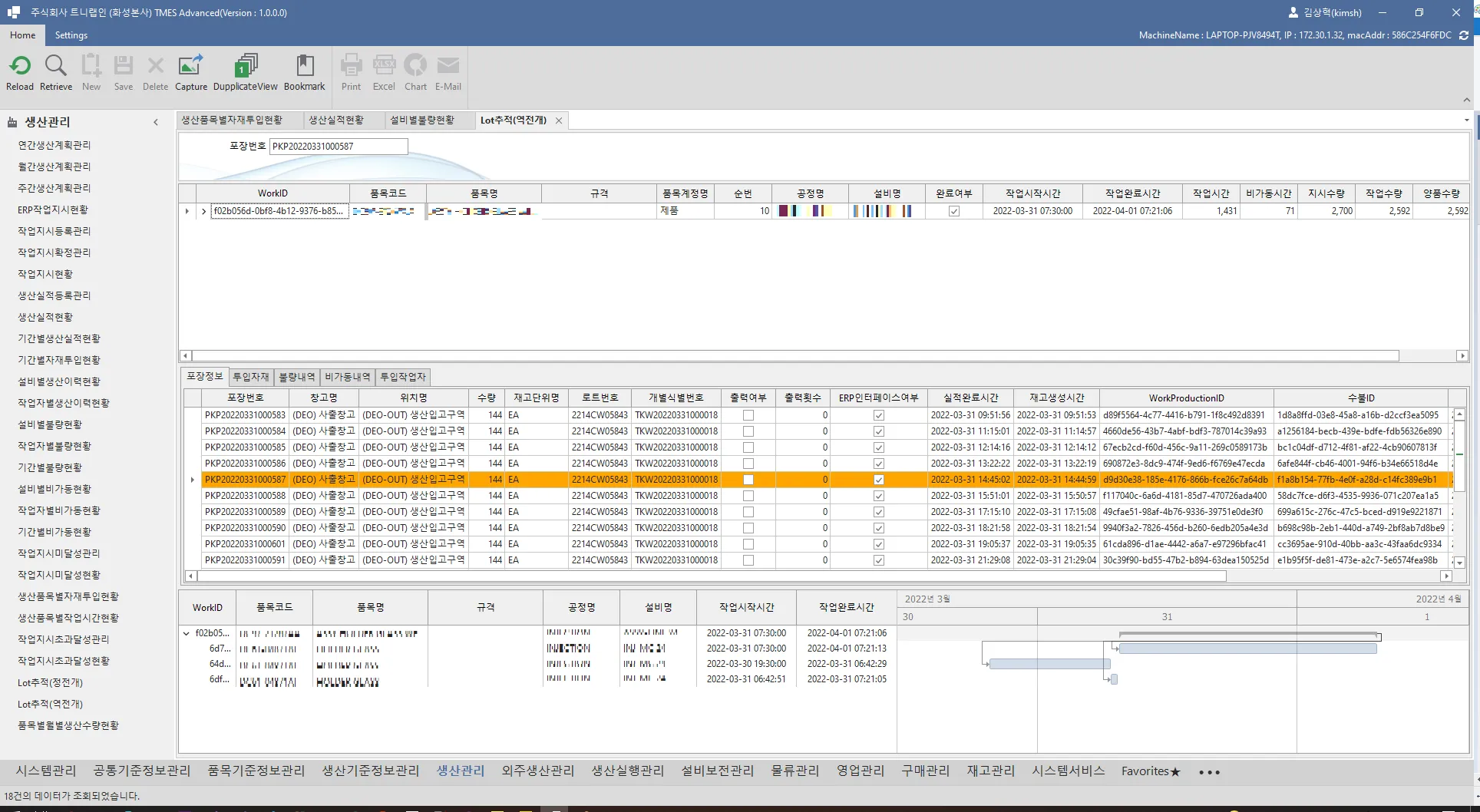Expand the f02b056d WorkID row
Screen dimensions: 1480x812
click(203, 211)
